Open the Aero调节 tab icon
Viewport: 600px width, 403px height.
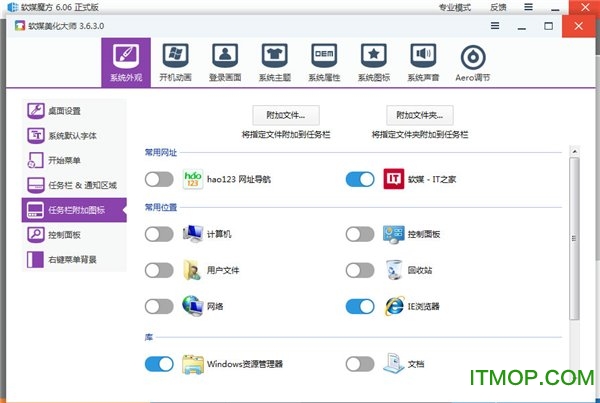(x=473, y=57)
